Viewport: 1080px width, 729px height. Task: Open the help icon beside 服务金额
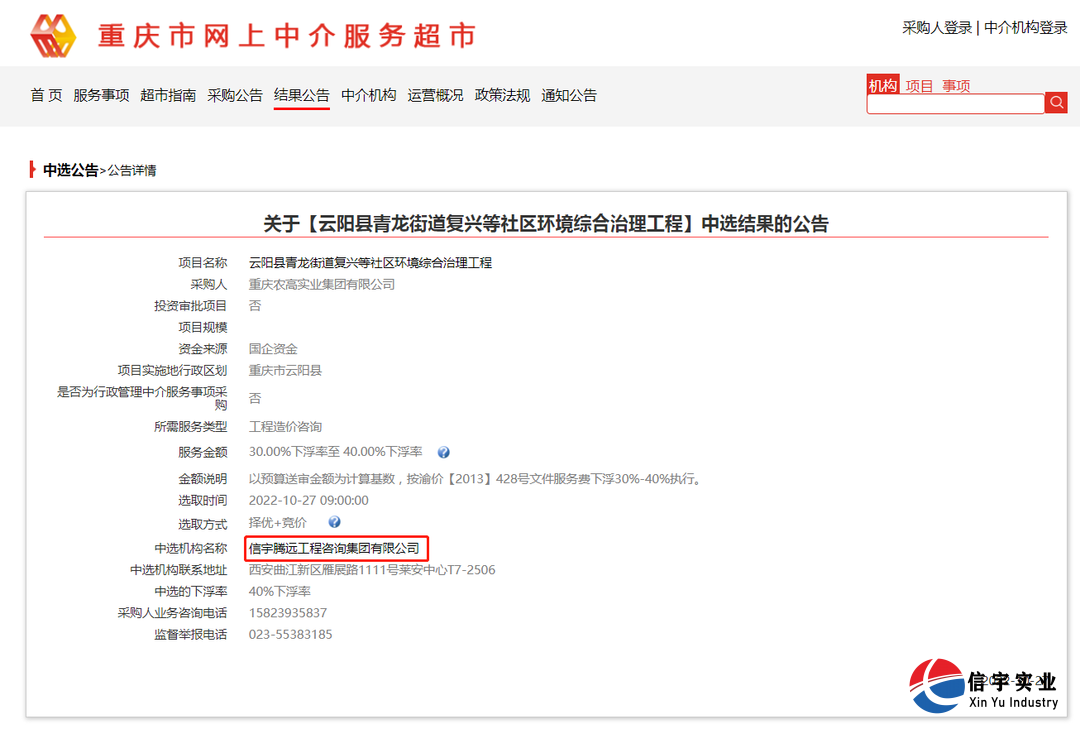[443, 452]
